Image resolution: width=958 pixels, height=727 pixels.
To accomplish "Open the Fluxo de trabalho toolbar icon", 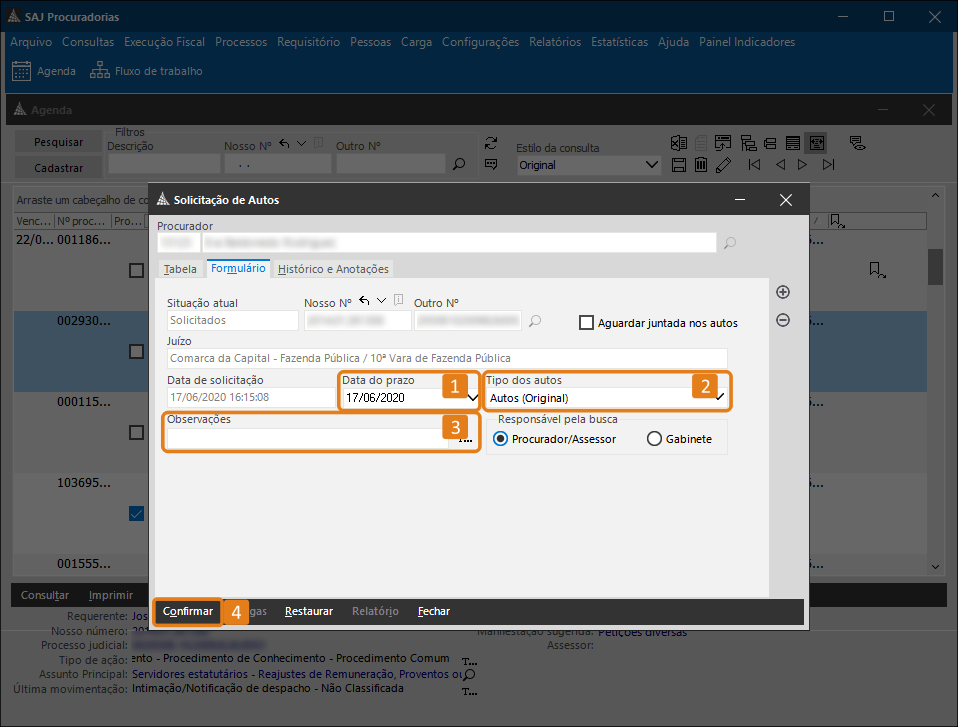I will coord(99,71).
